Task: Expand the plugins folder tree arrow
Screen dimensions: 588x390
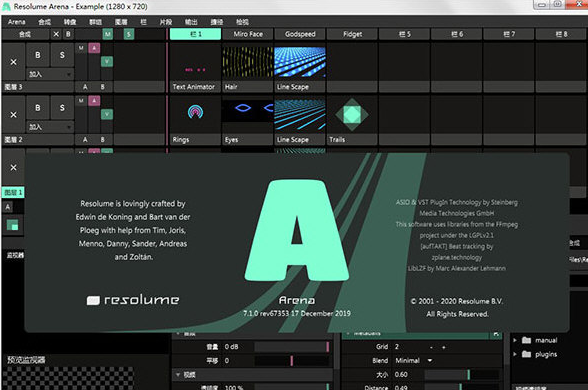Action: [x=515, y=354]
